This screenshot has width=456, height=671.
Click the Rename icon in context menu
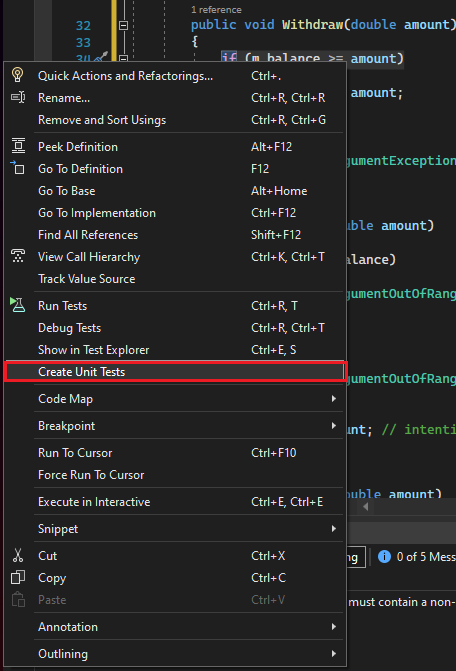point(18,98)
